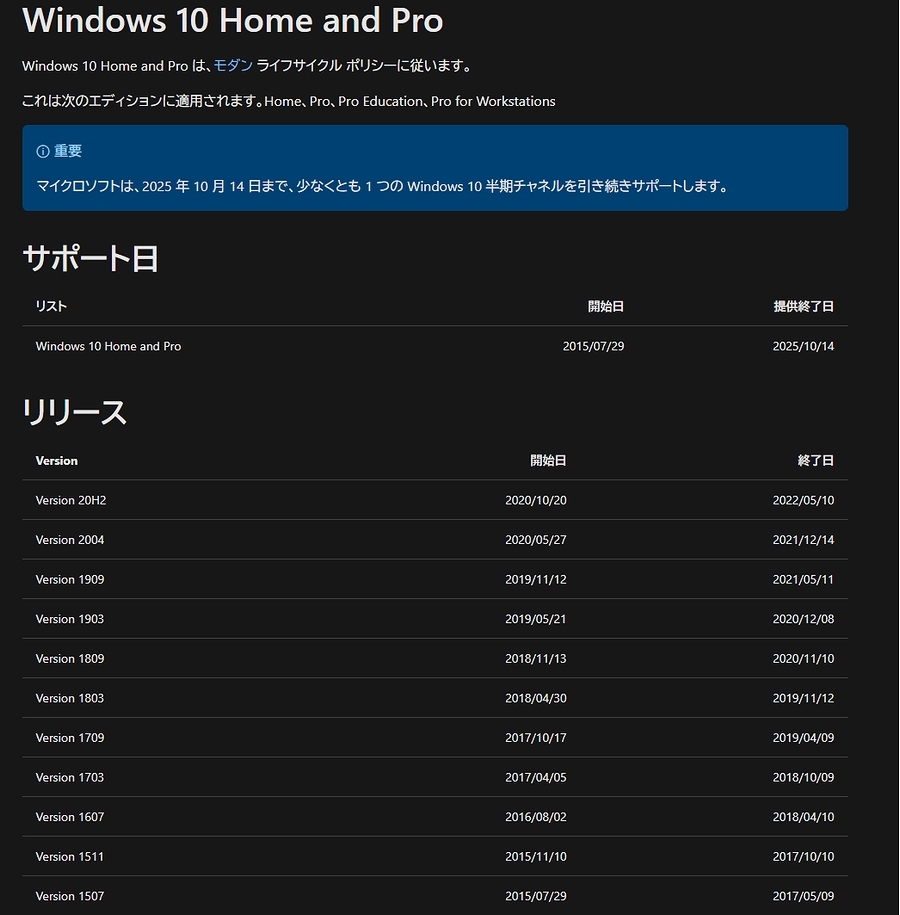Click the Version 1709 row
Screen dimensions: 900x915
coord(435,738)
